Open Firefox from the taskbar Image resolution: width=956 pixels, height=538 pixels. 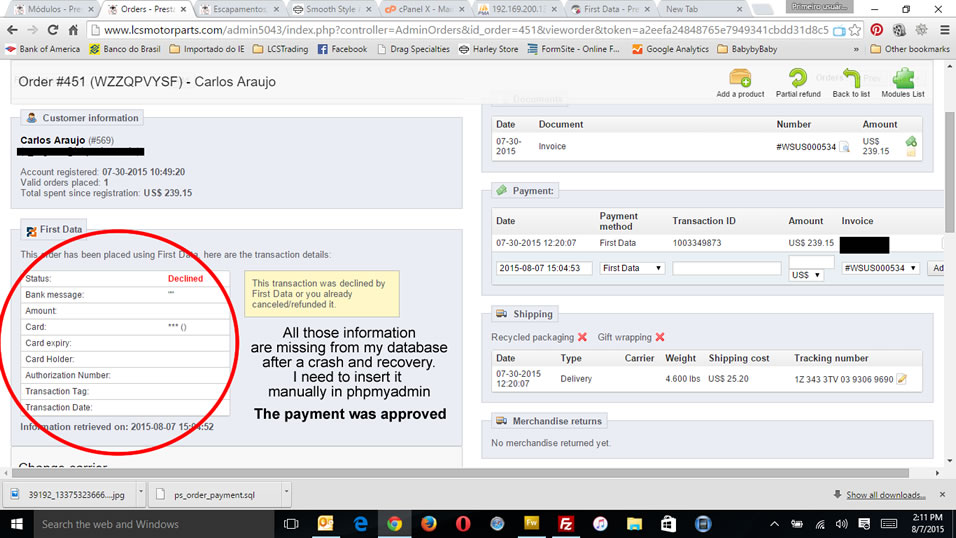[429, 524]
